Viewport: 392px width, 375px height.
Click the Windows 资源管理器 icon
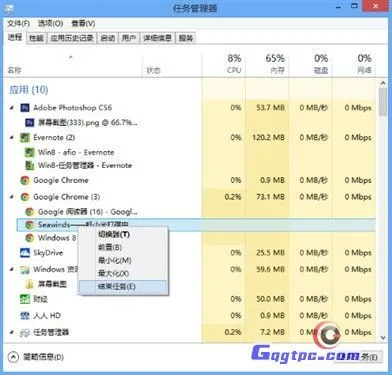(x=25, y=269)
